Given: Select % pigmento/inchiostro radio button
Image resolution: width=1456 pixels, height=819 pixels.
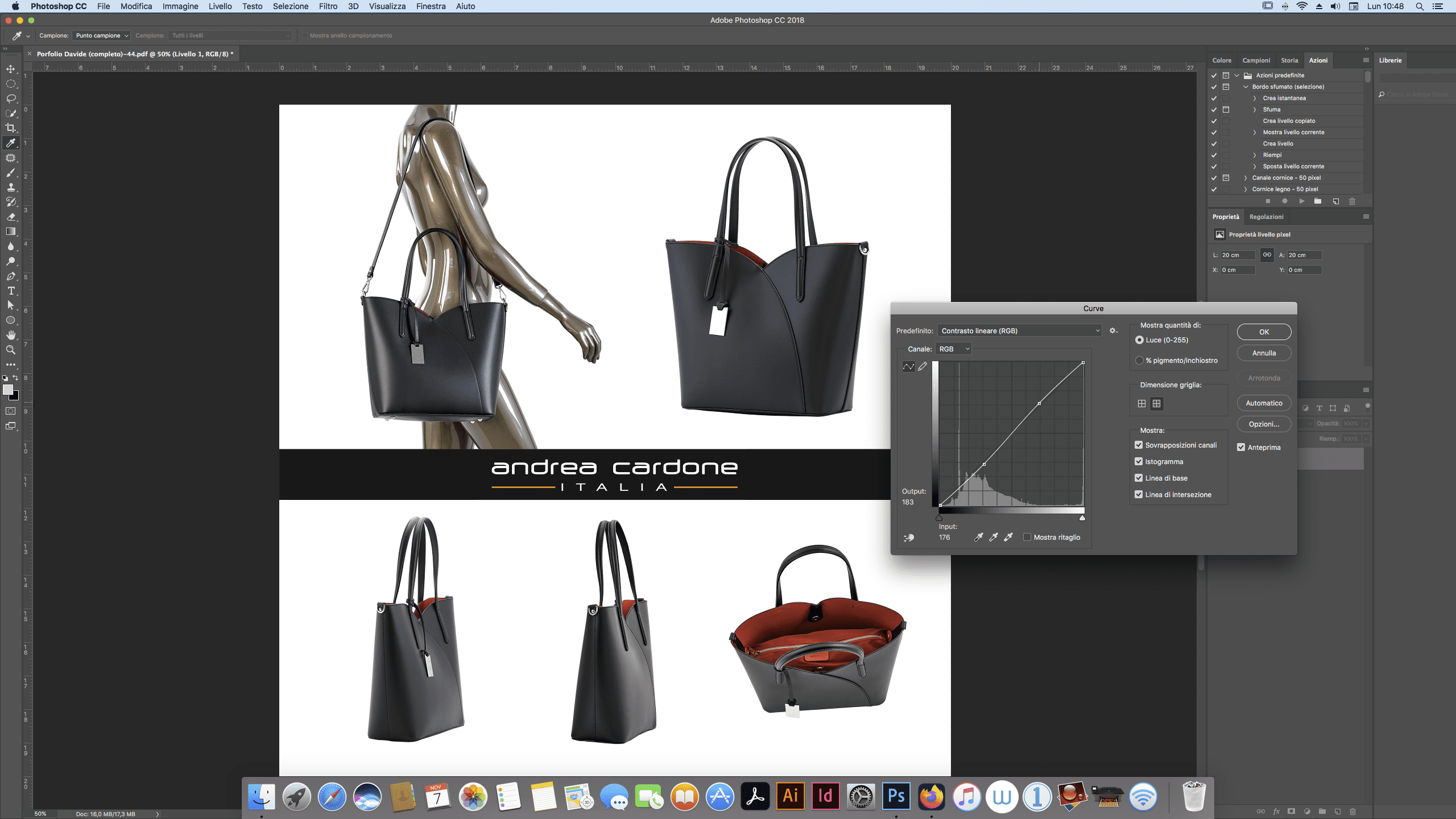Looking at the screenshot, I should point(1139,360).
